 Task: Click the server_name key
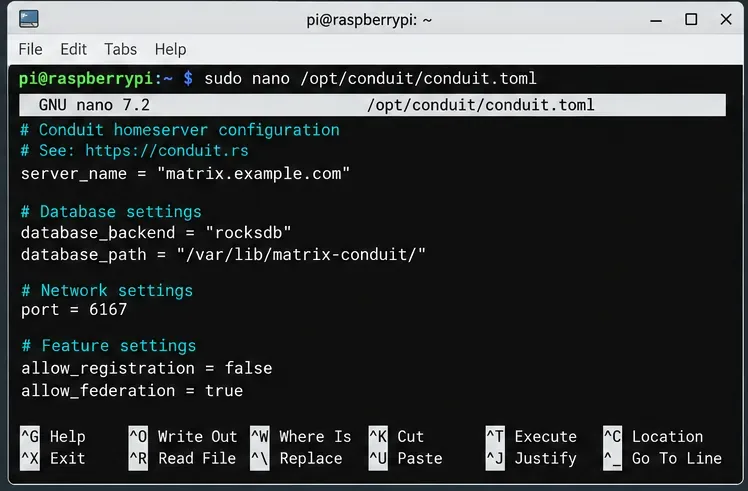pyautogui.click(x=74, y=174)
